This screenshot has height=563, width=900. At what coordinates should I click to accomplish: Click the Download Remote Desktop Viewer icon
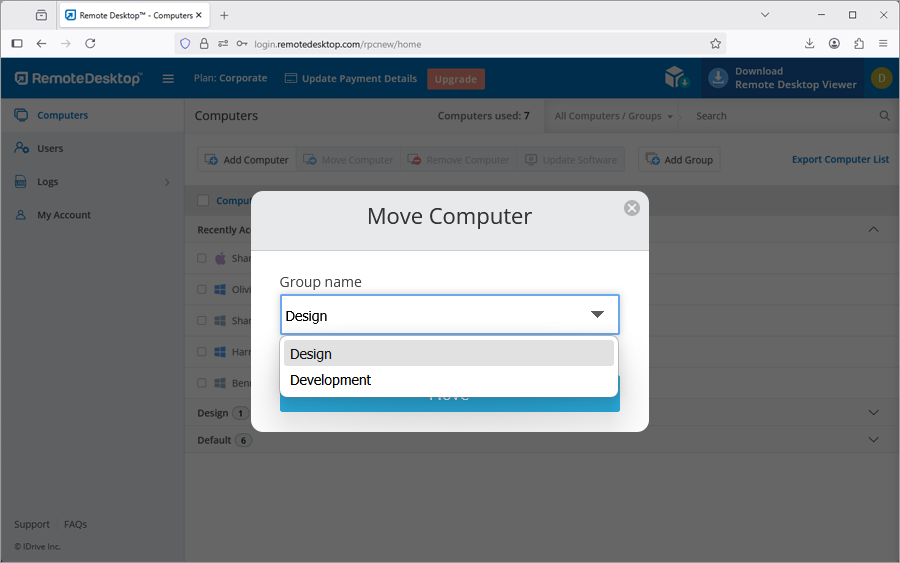718,78
